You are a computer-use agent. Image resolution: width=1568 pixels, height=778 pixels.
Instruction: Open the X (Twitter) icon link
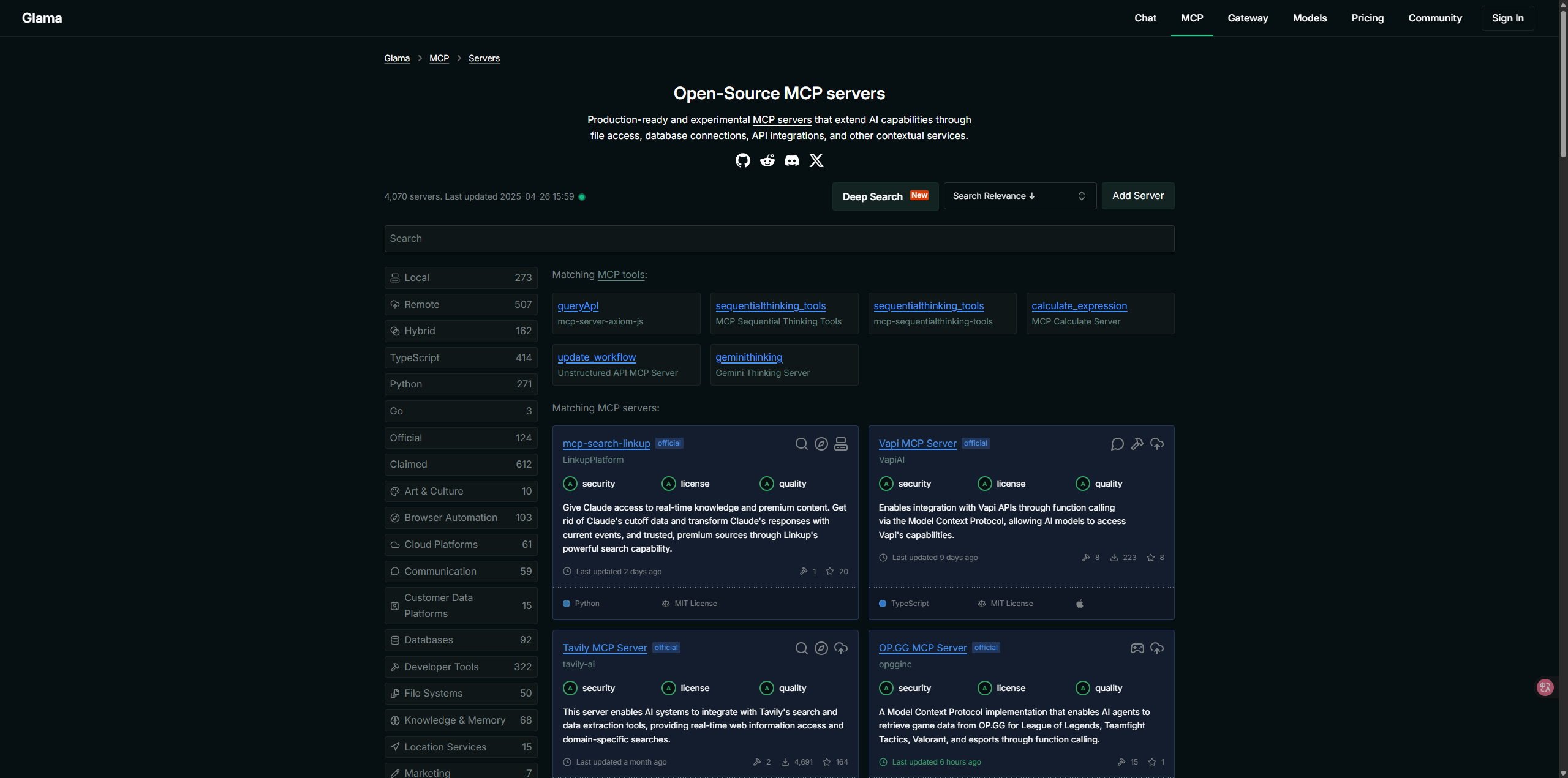(x=816, y=160)
